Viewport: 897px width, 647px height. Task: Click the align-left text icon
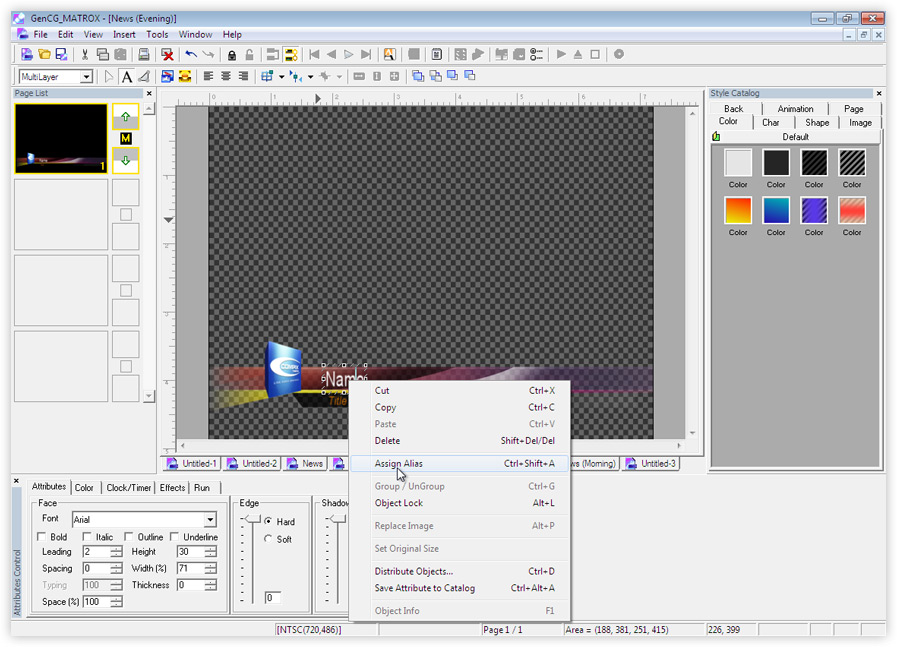click(x=209, y=75)
